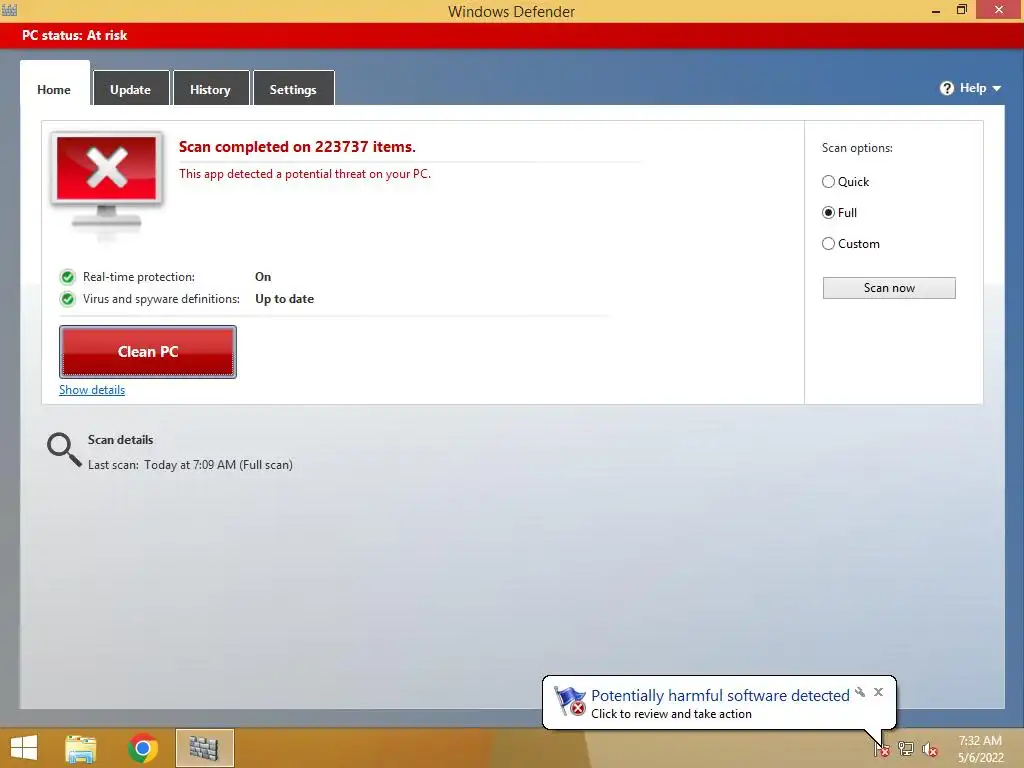The width and height of the screenshot is (1024, 768).
Task: Click the PC status: At risk banner text
Action: click(74, 35)
